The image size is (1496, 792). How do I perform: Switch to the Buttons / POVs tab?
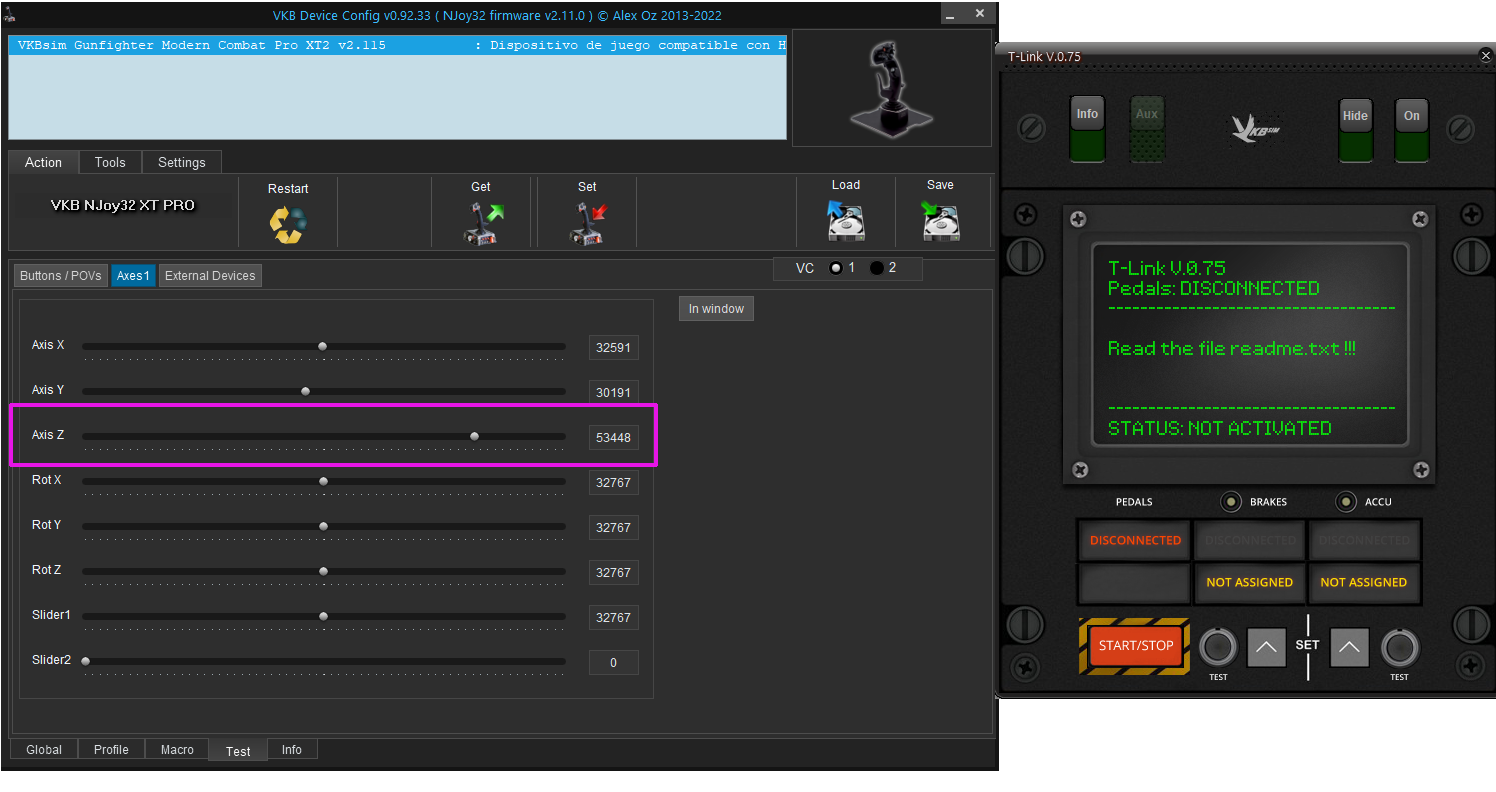click(61, 276)
